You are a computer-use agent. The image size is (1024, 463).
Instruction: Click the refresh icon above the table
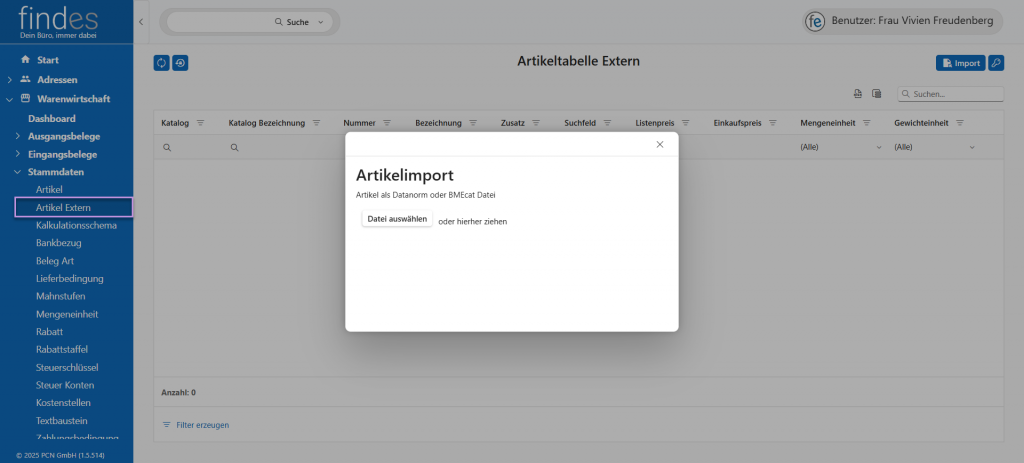161,63
